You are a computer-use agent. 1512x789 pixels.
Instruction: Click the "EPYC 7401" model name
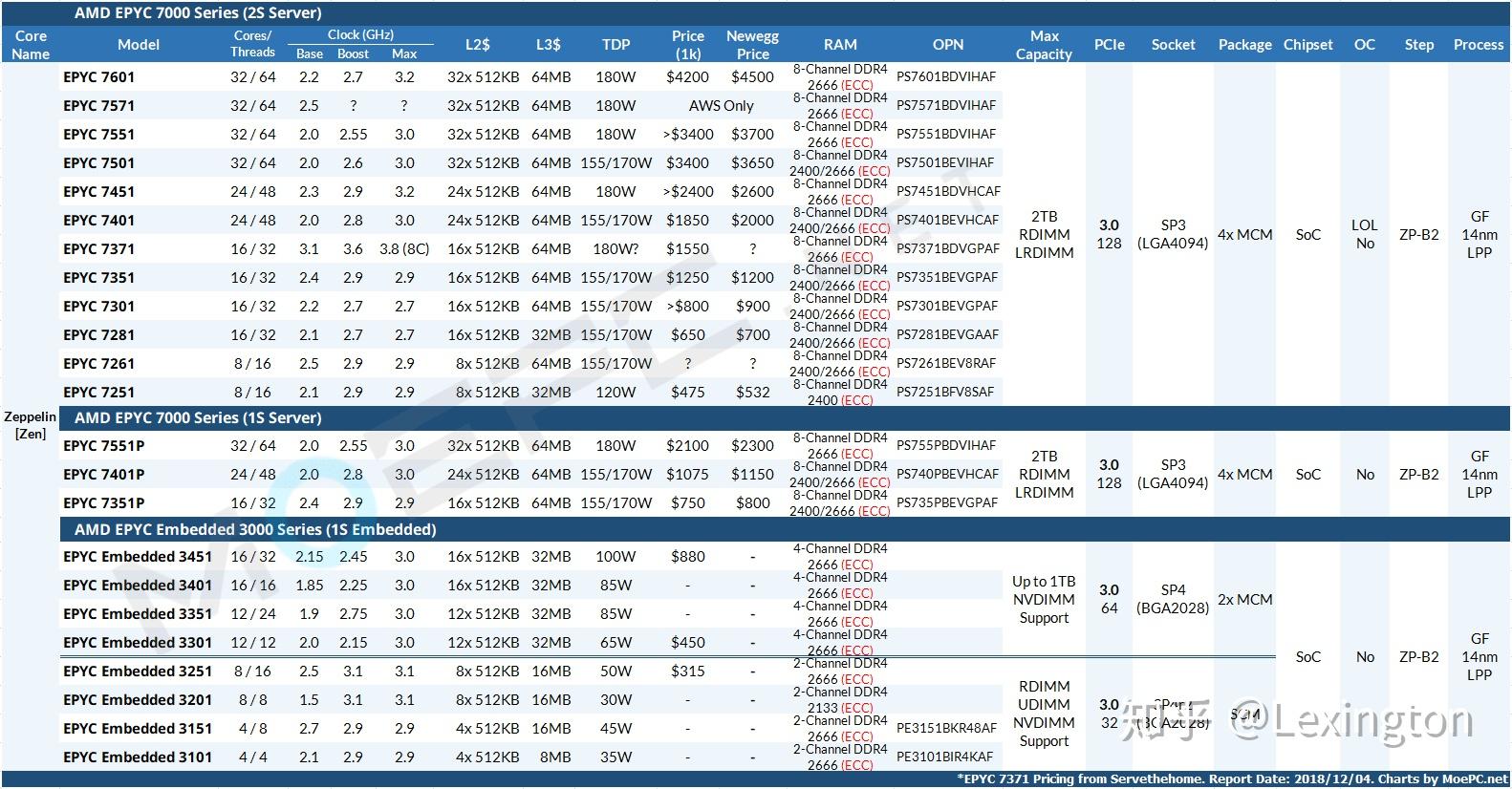(x=99, y=221)
